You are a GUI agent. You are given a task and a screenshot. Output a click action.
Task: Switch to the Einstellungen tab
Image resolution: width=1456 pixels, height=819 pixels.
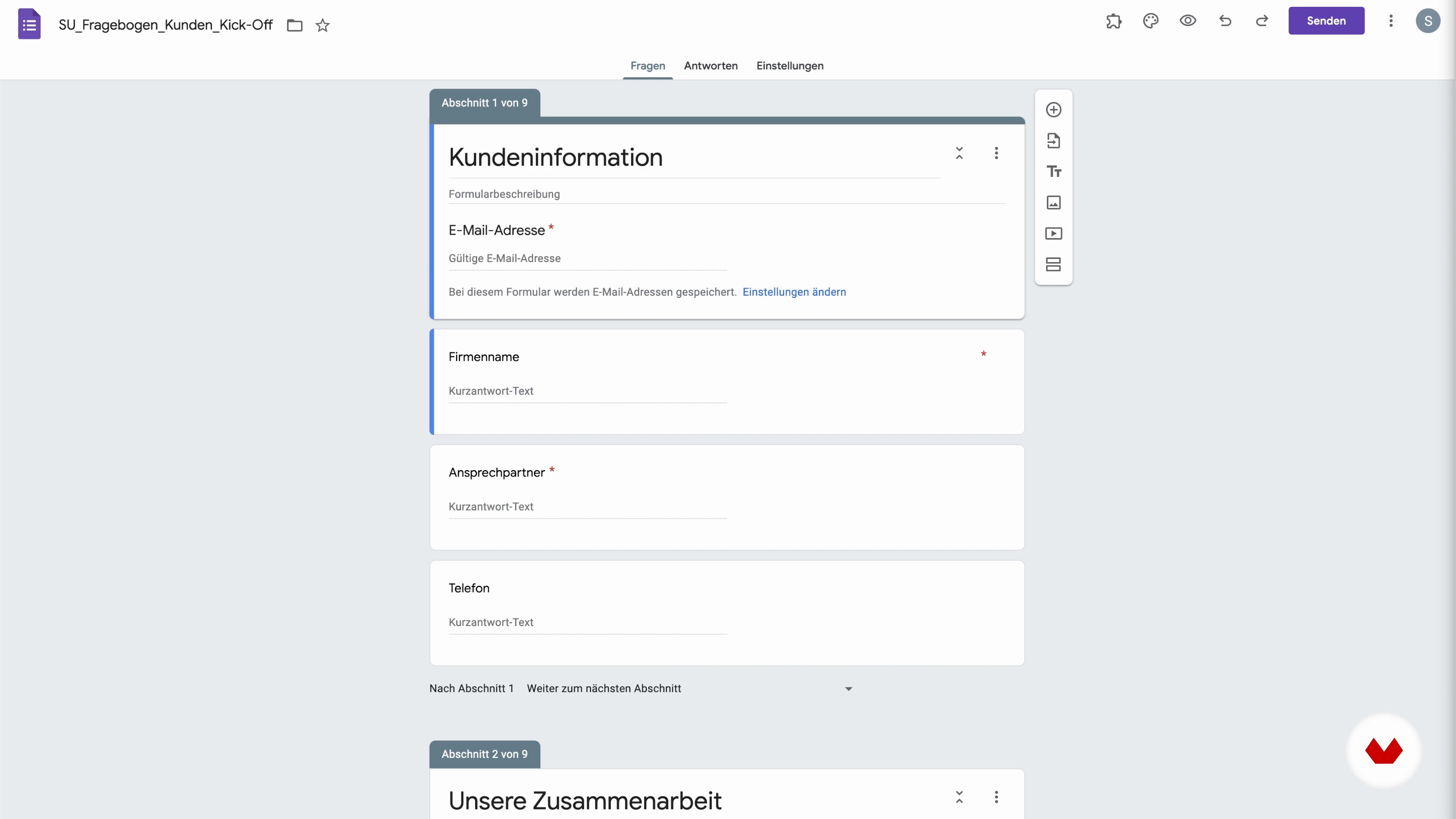(789, 66)
